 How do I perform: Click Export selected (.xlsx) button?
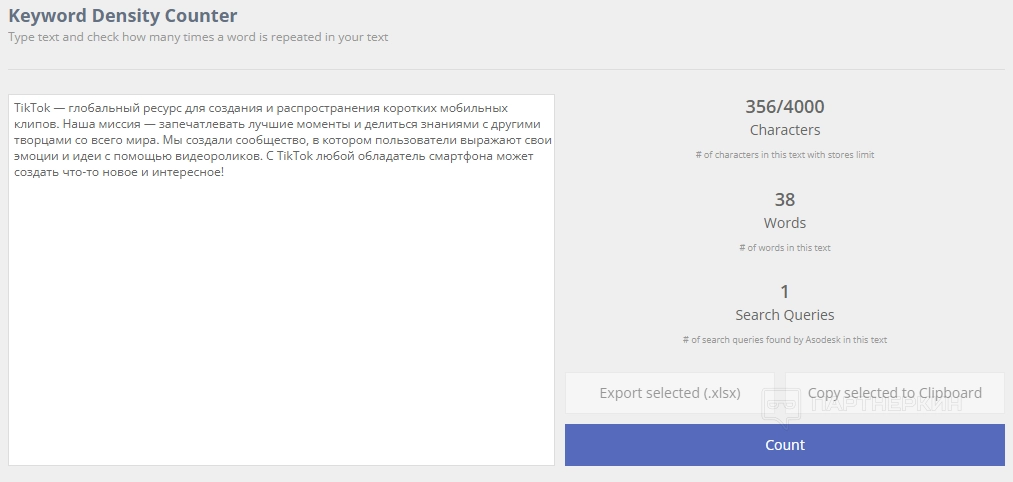(670, 393)
